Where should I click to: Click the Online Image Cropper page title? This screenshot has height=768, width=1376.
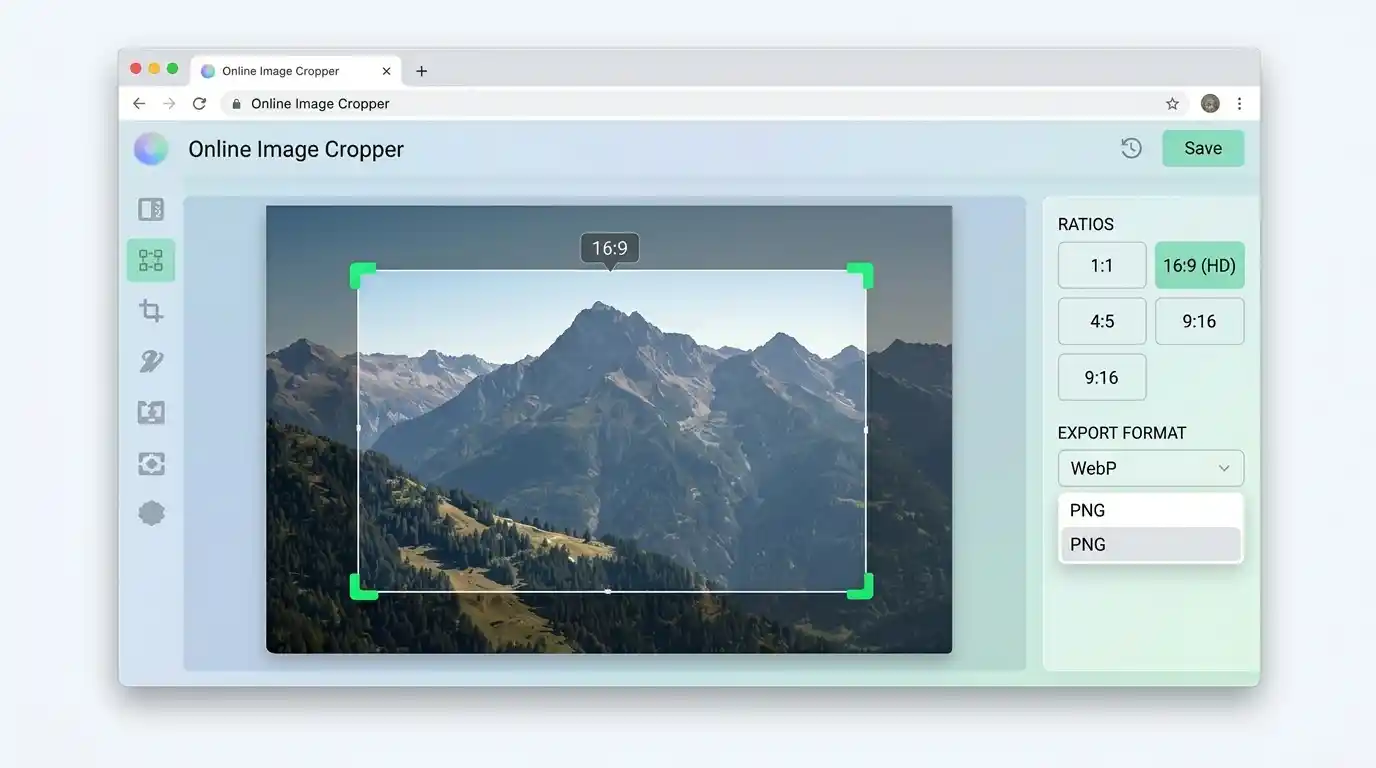click(296, 149)
